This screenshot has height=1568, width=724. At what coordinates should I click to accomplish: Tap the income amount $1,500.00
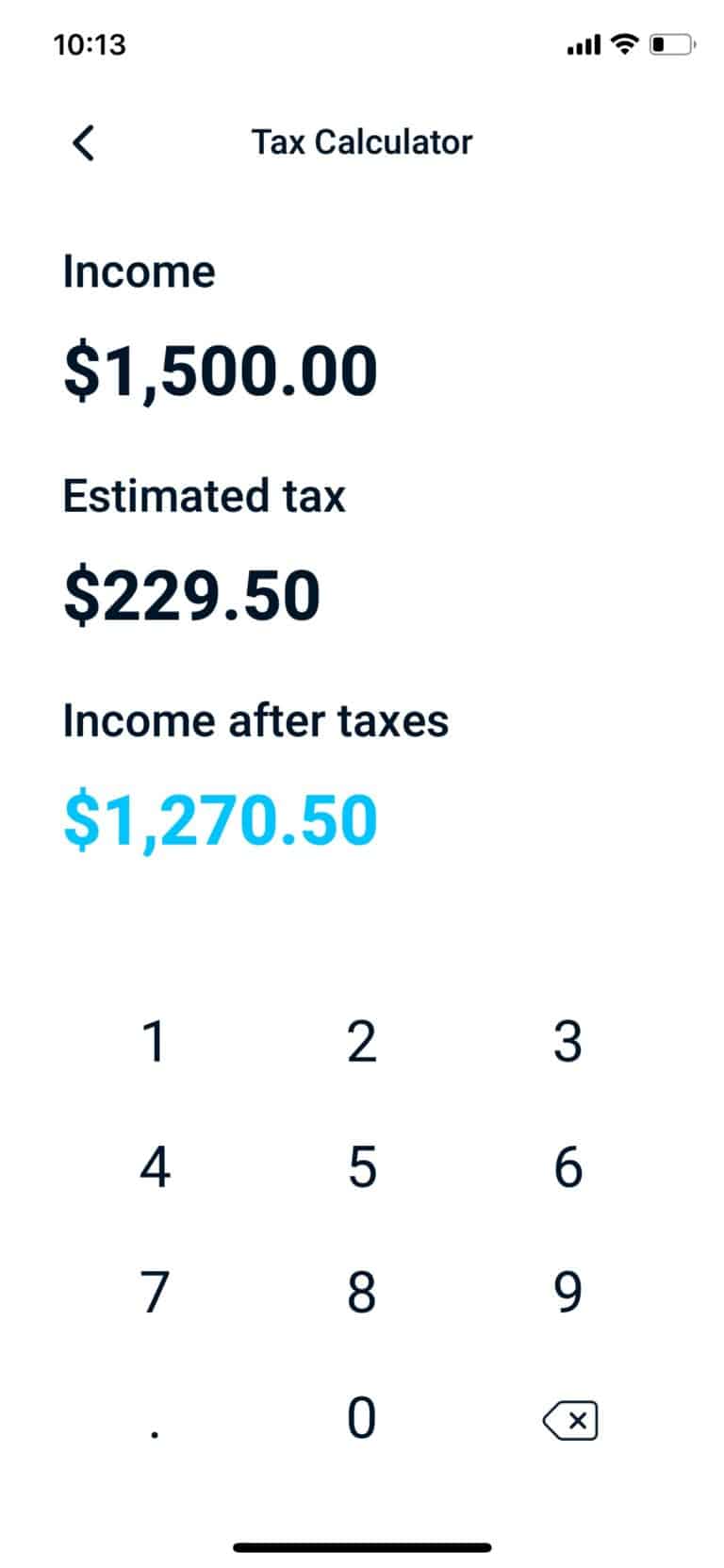click(x=220, y=370)
